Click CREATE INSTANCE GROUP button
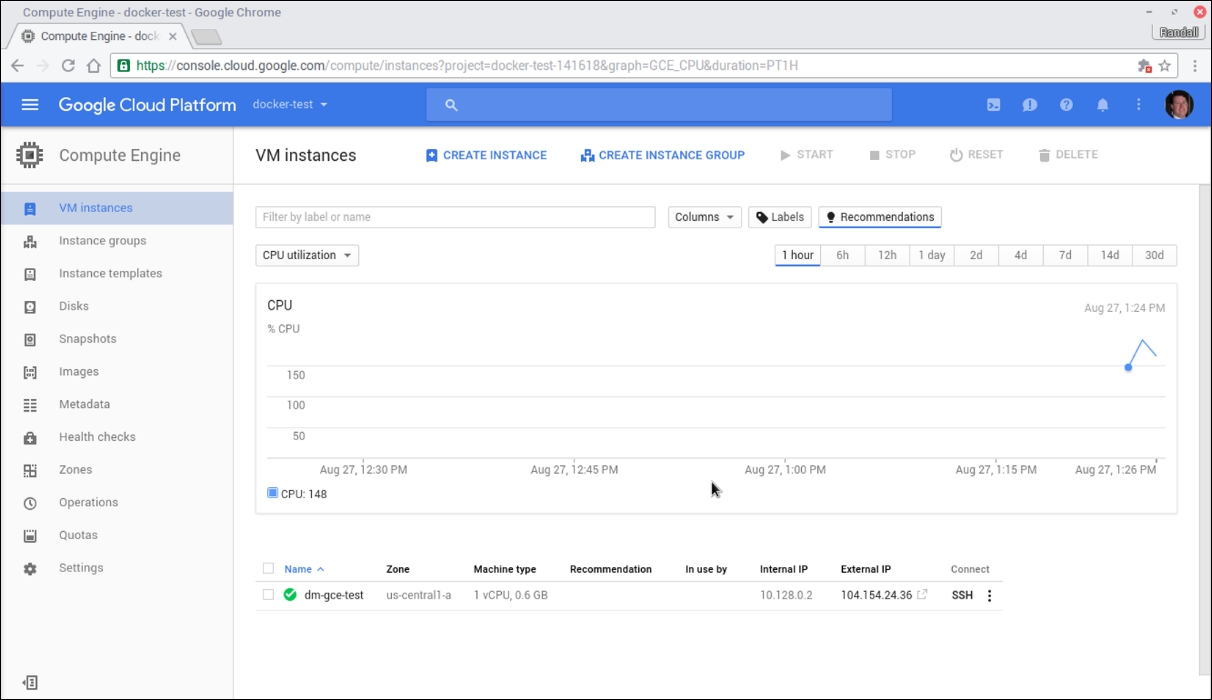The height and width of the screenshot is (700, 1212). coord(663,155)
